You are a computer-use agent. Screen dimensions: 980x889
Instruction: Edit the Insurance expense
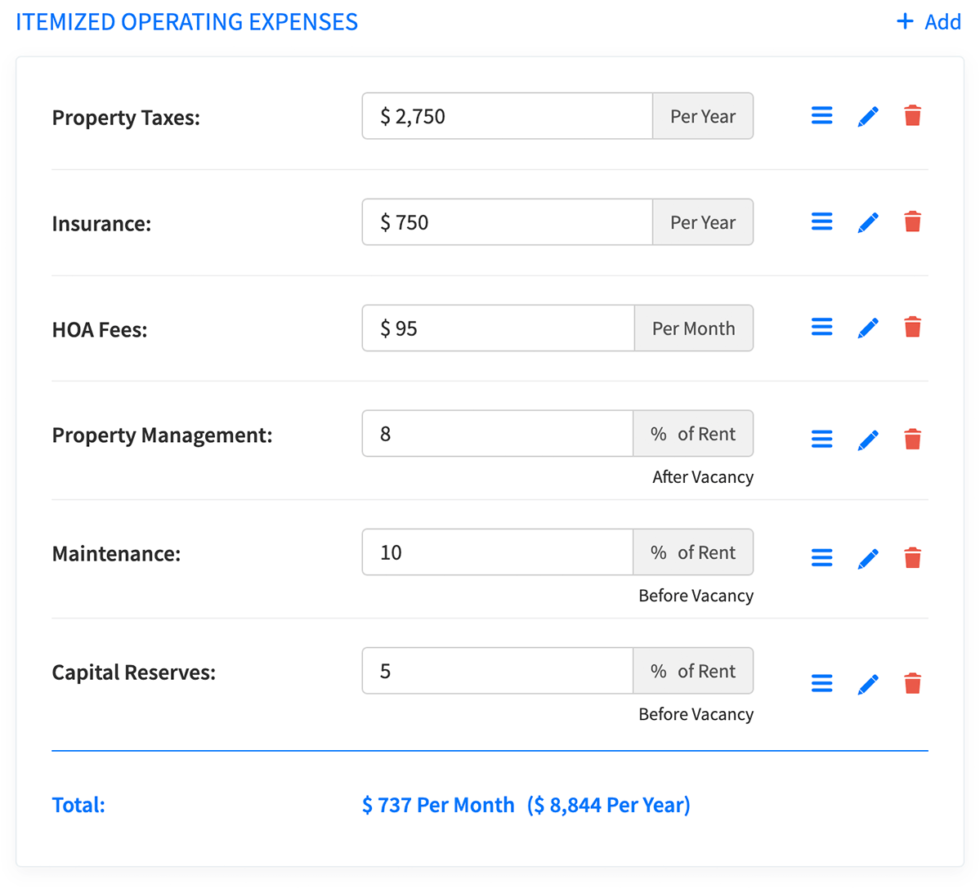pos(868,221)
